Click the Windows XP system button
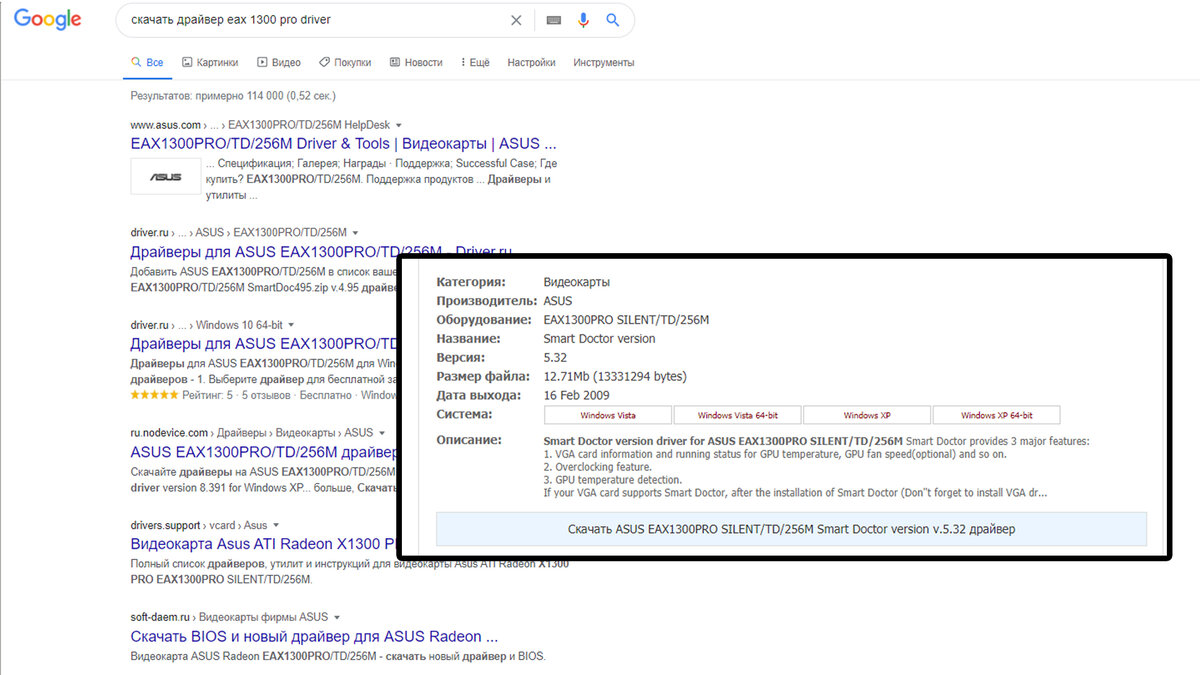This screenshot has width=1200, height=675. [x=867, y=415]
